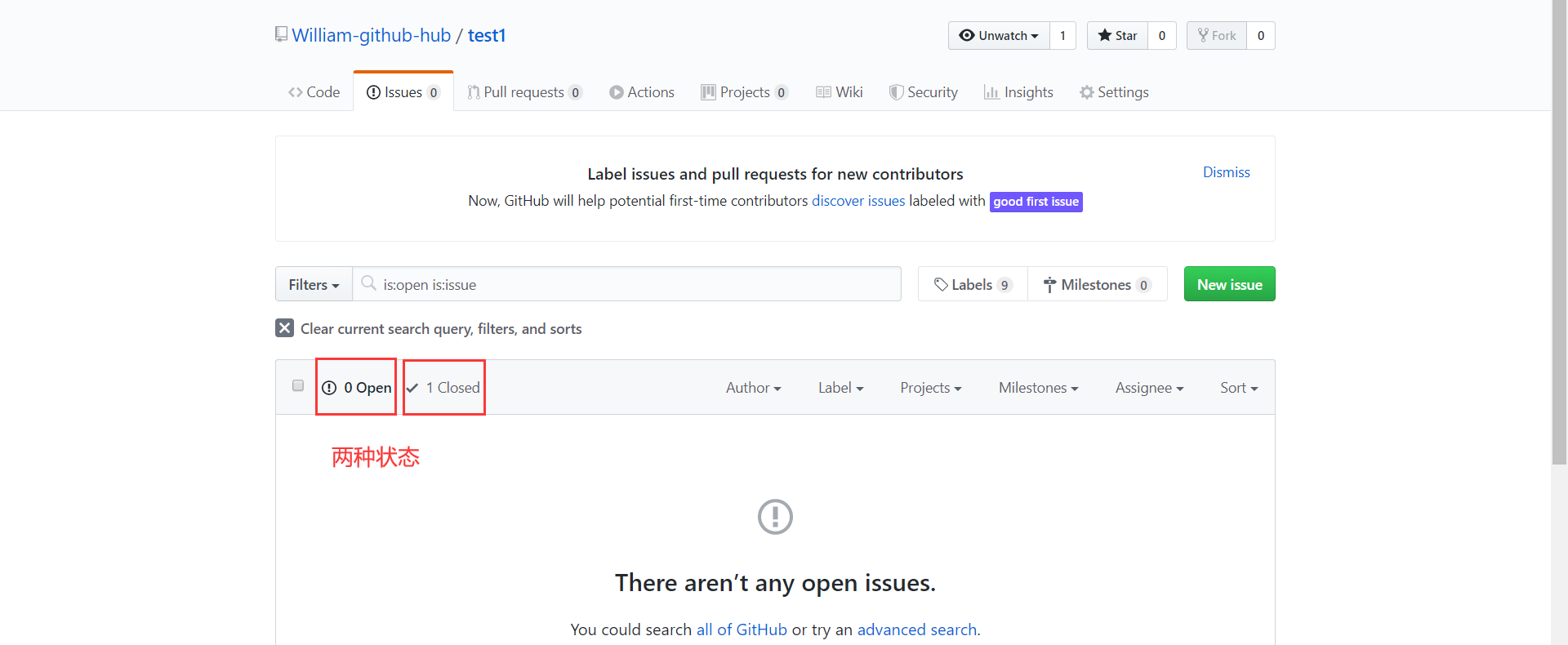Click the clear query X icon
Screen dimensions: 1568x645
tap(284, 328)
